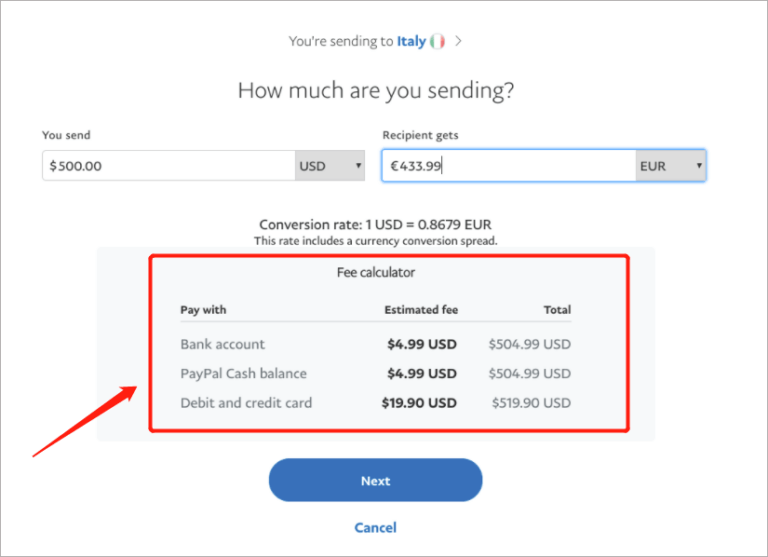The height and width of the screenshot is (557, 768).
Task: Click the $19.90 USD estimated fee
Action: click(x=419, y=403)
